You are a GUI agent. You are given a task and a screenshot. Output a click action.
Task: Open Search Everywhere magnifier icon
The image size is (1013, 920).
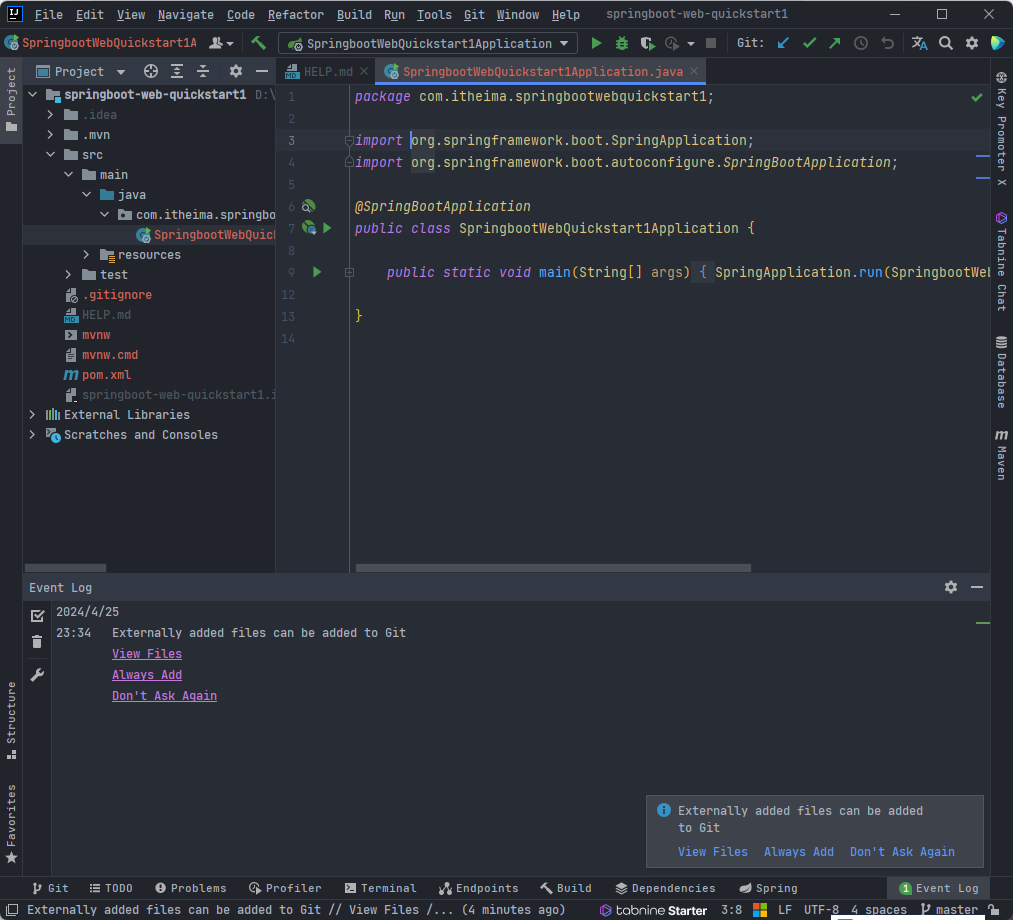point(946,43)
